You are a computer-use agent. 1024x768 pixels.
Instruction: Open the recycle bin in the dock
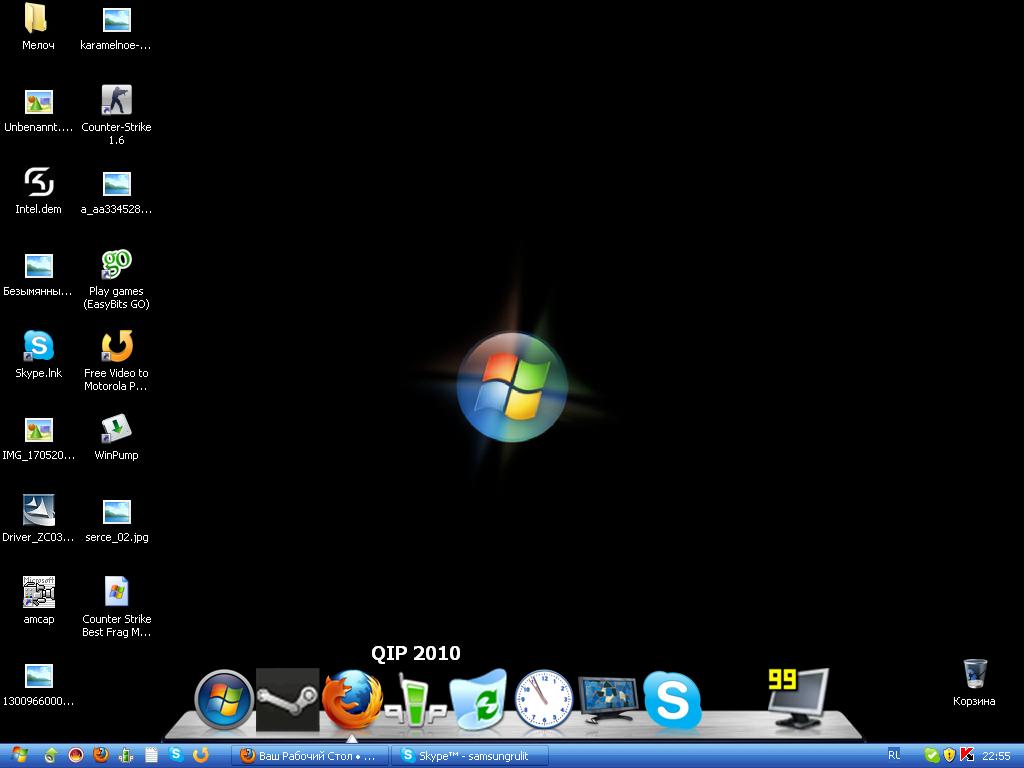click(x=479, y=699)
